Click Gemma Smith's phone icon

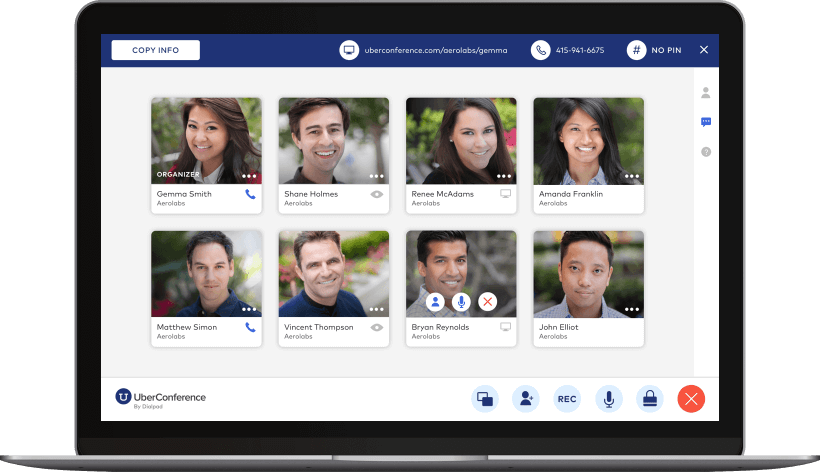point(250,194)
